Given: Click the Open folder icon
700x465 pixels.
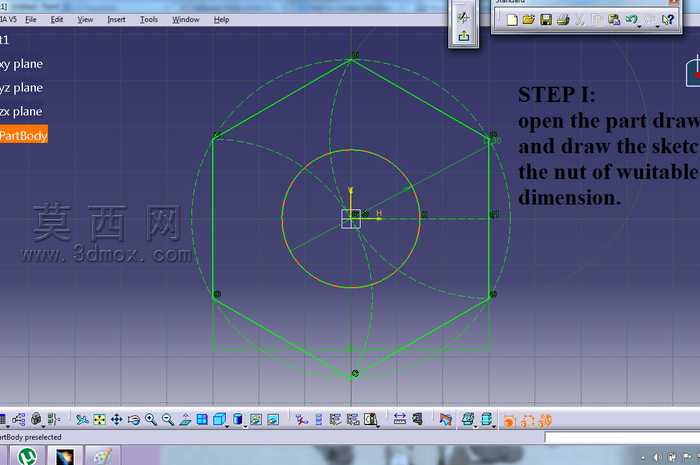Looking at the screenshot, I should [x=529, y=20].
